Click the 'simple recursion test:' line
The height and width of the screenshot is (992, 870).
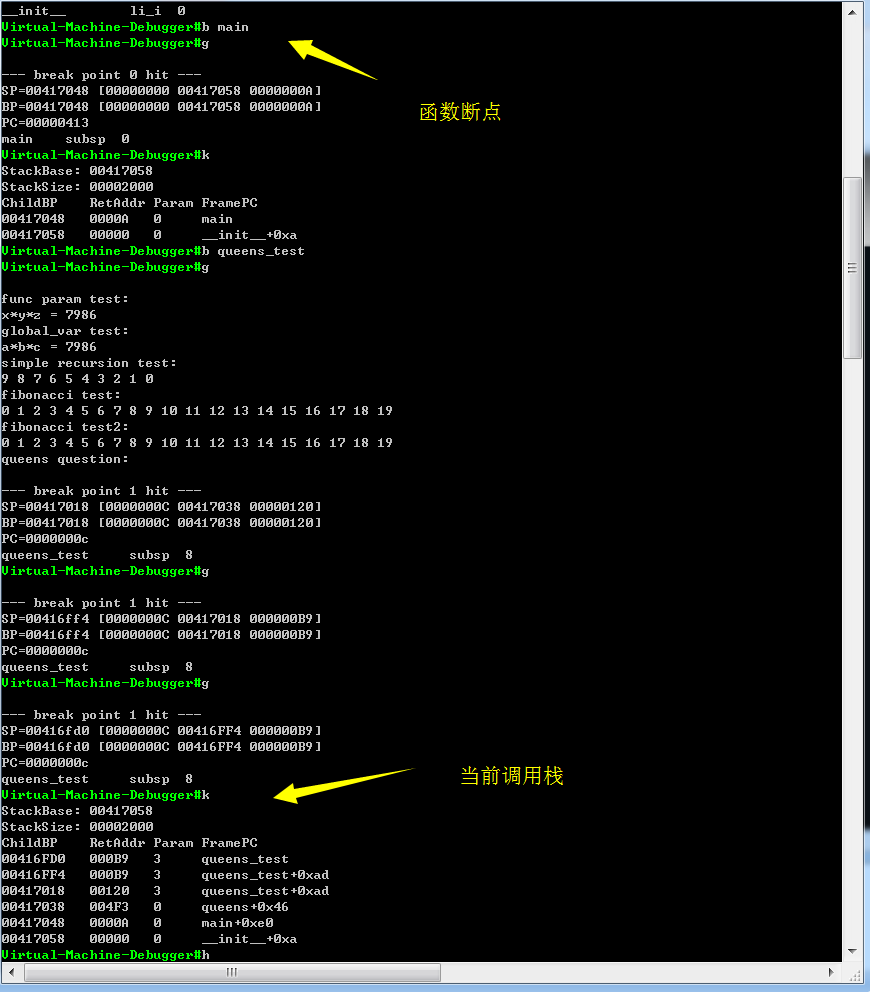coord(89,363)
